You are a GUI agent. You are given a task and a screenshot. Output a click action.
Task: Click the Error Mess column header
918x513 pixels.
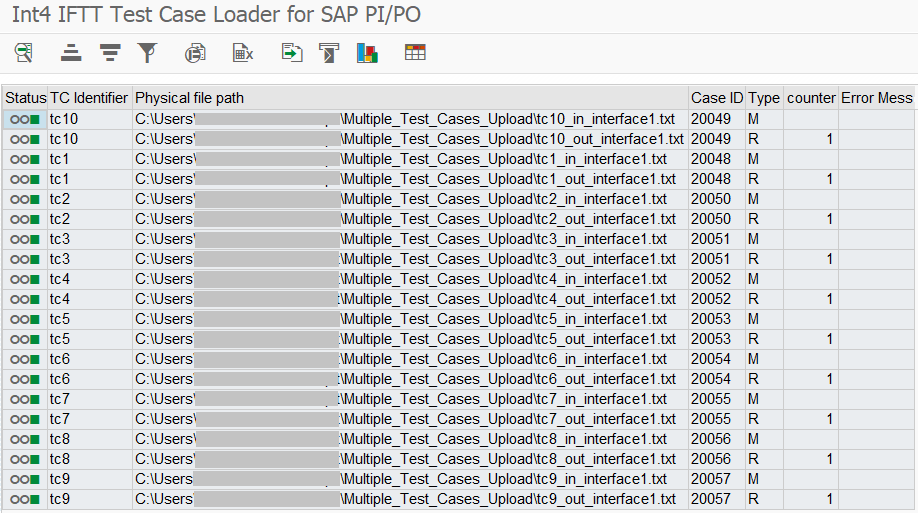[x=876, y=98]
